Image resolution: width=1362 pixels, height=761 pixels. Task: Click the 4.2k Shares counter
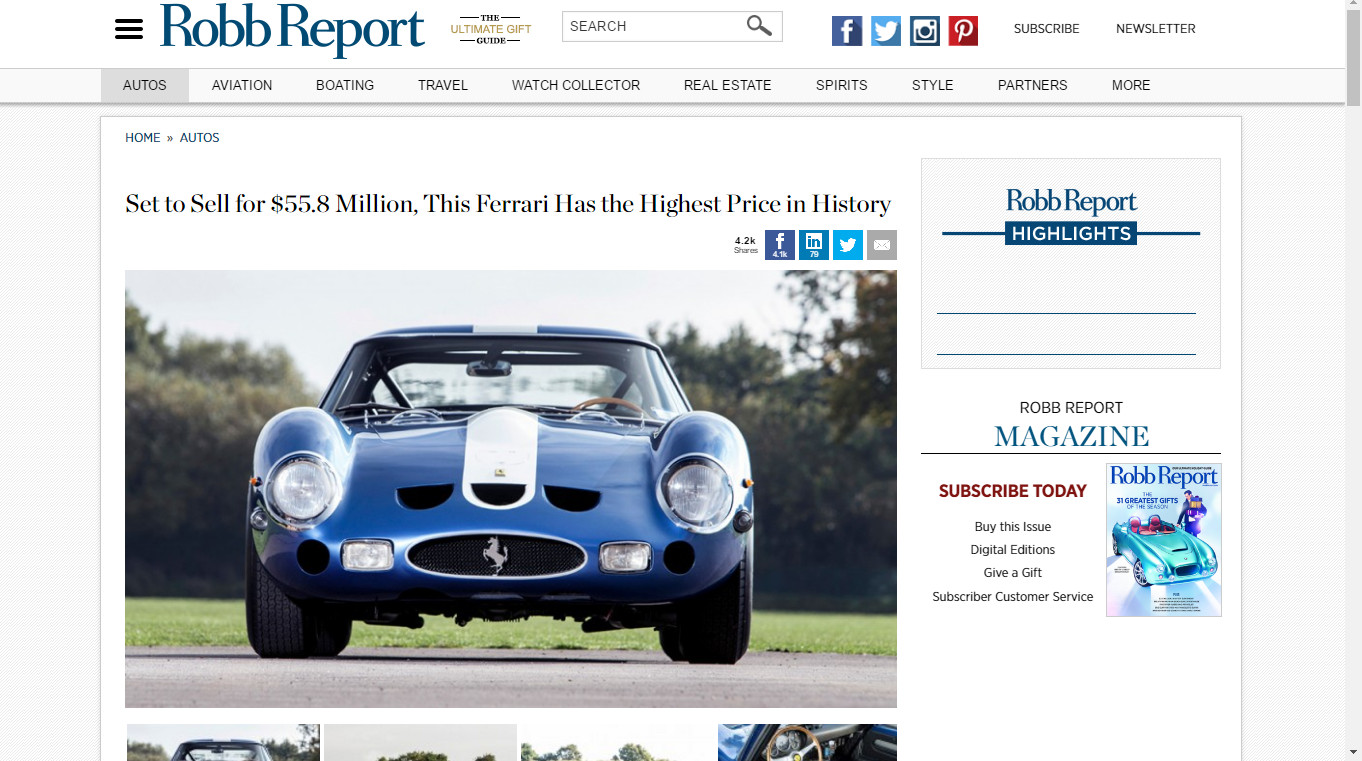click(746, 245)
